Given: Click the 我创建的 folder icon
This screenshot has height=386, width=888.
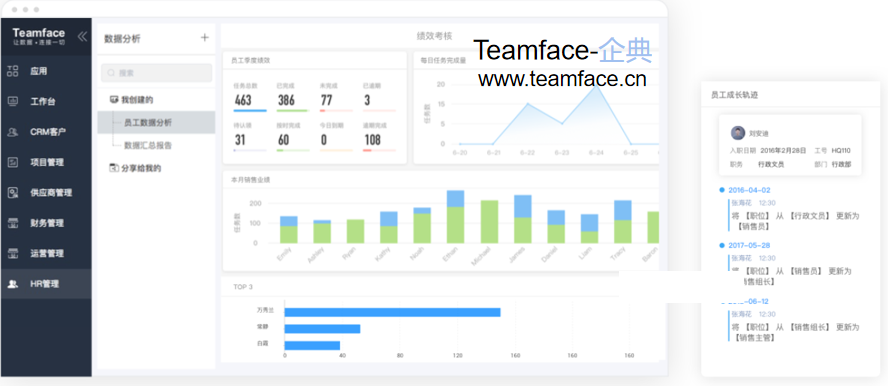Looking at the screenshot, I should [113, 100].
